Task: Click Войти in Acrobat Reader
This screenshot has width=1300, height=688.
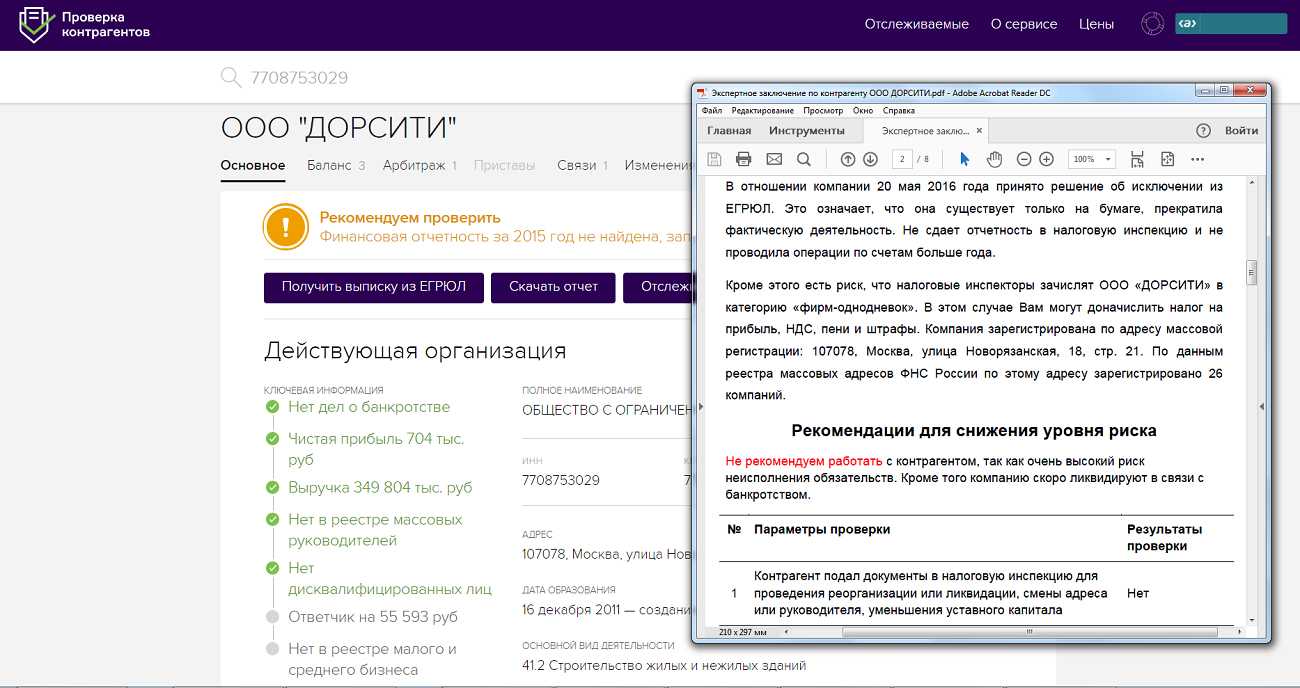Action: [1241, 130]
